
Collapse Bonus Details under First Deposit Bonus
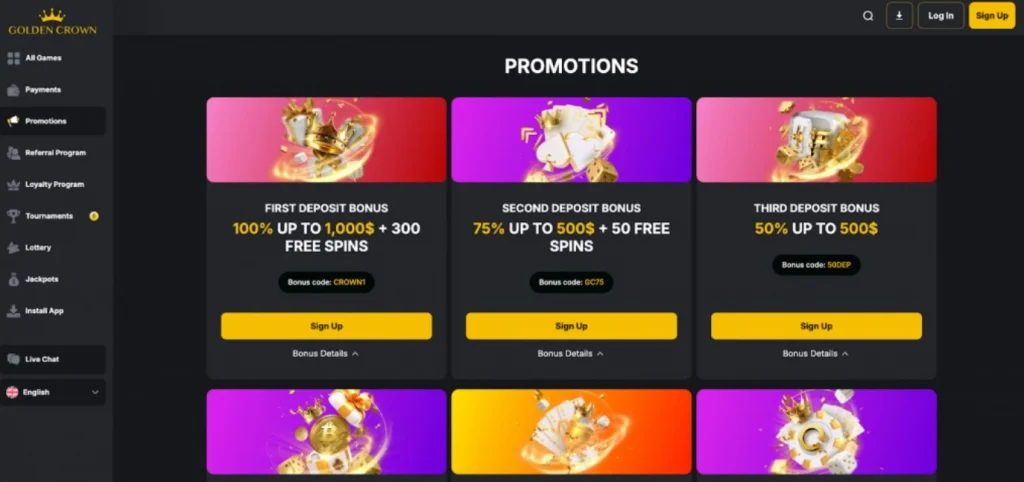click(326, 353)
